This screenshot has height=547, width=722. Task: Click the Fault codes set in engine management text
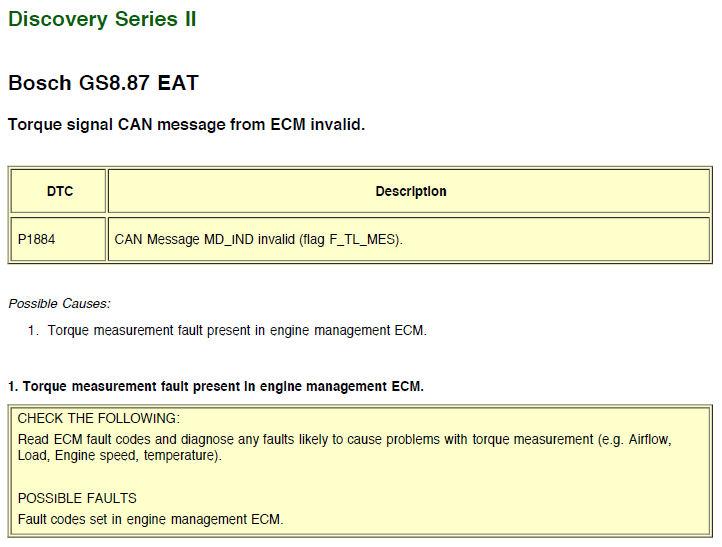pos(150,519)
